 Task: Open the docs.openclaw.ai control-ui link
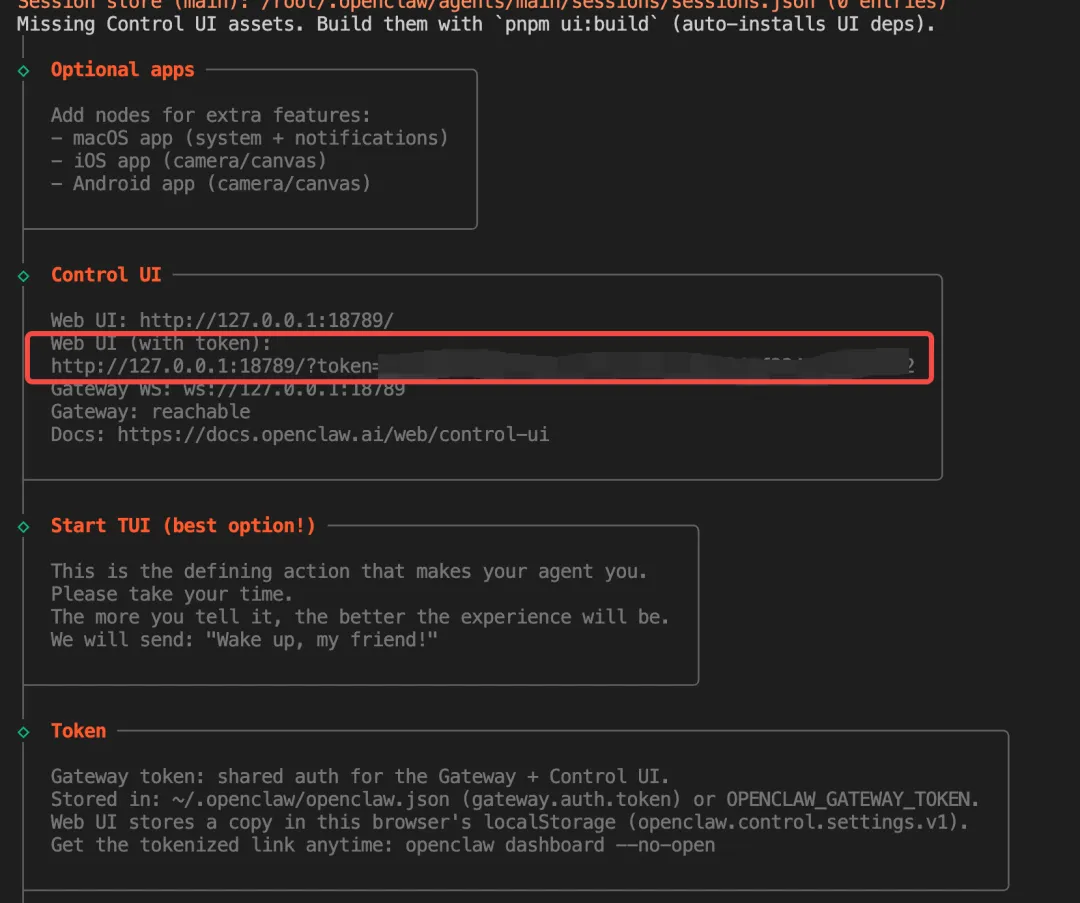tap(333, 435)
